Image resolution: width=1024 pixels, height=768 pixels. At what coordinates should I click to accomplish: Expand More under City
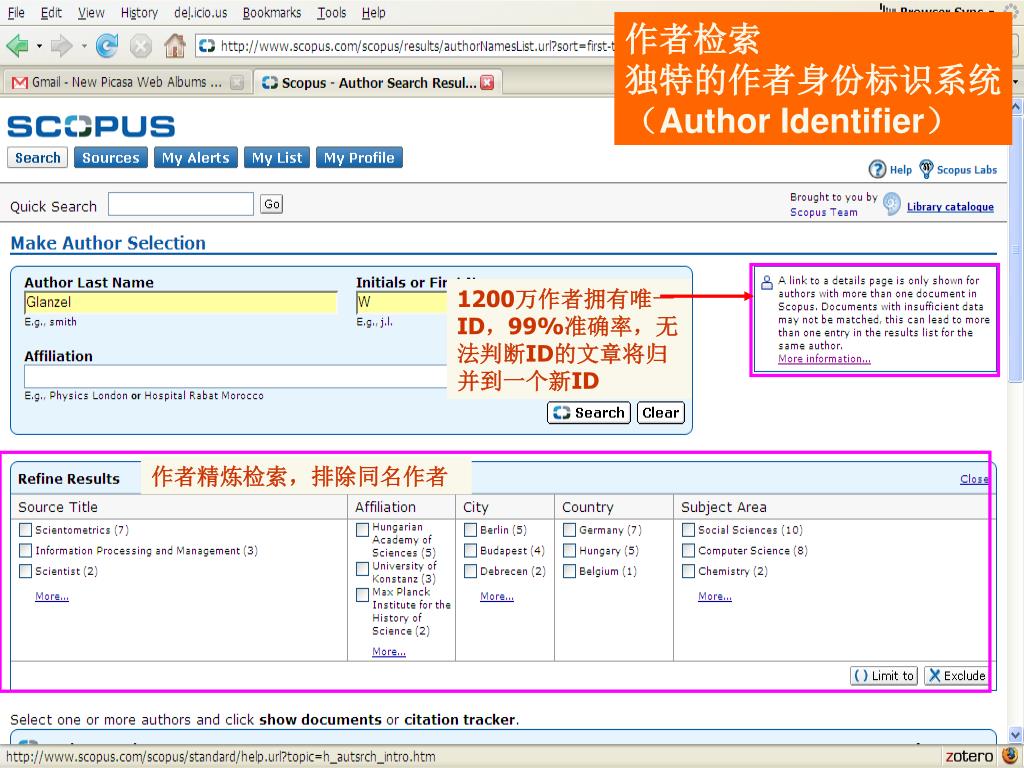[496, 596]
